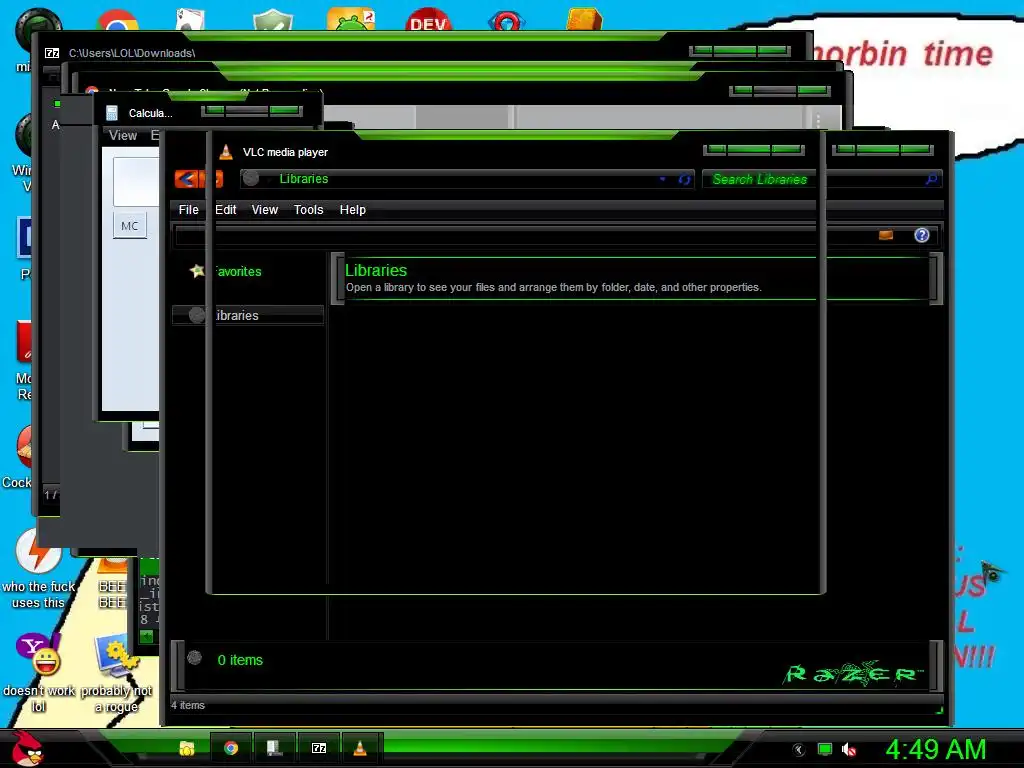The image size is (1024, 768).
Task: Click the Calculator MC button
Action: 129,226
